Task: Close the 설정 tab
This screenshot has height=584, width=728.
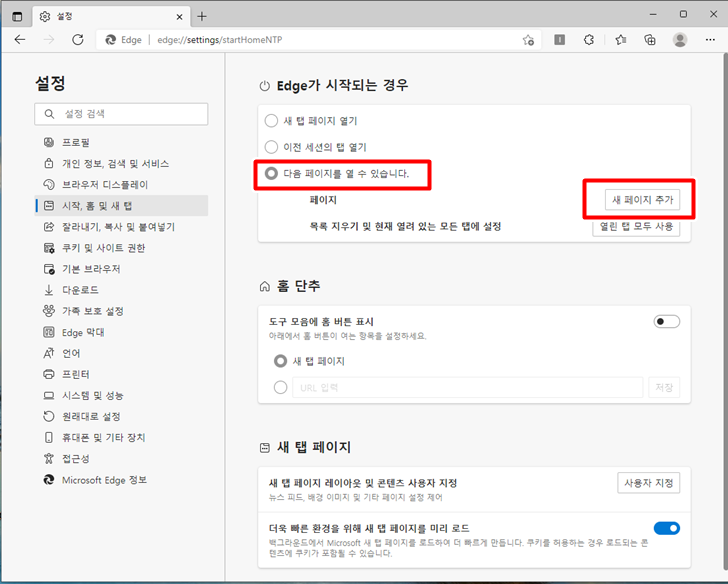Action: [x=180, y=17]
